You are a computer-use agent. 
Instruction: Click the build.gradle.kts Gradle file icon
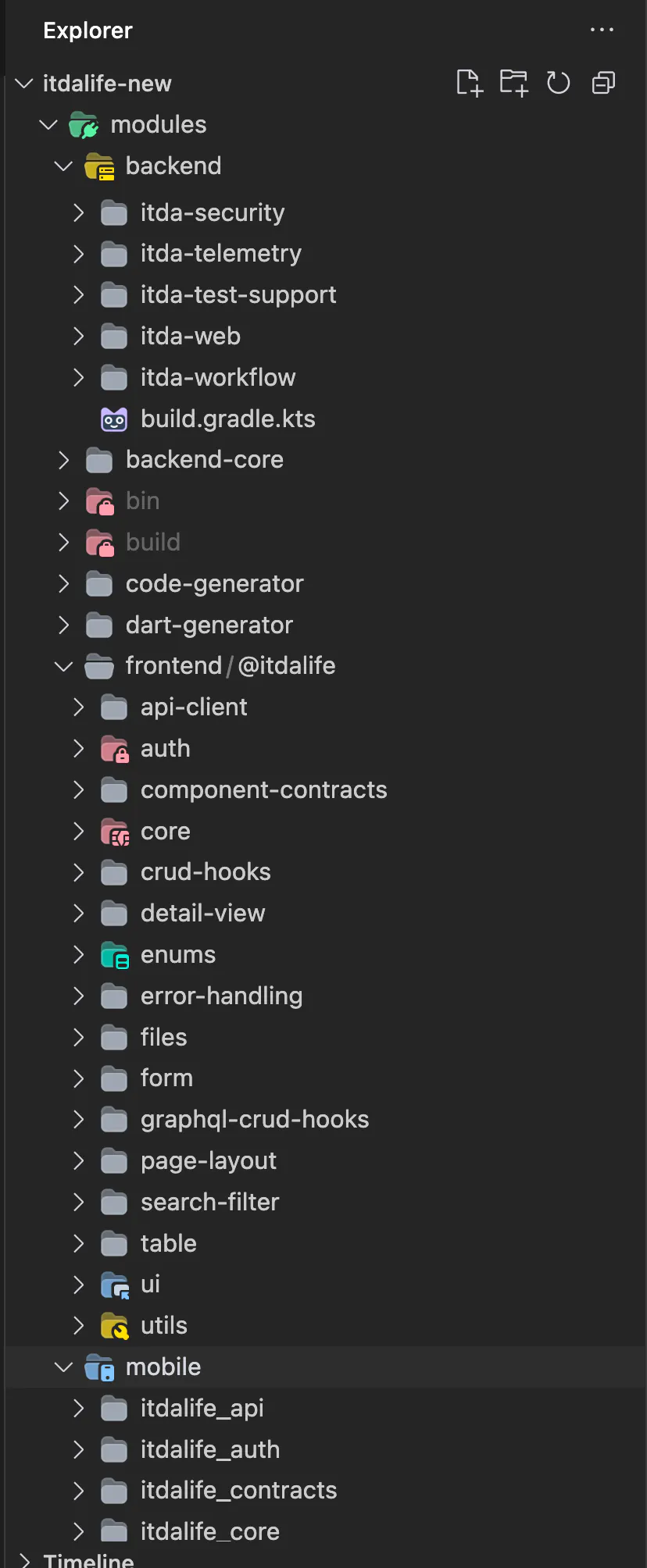tap(114, 419)
